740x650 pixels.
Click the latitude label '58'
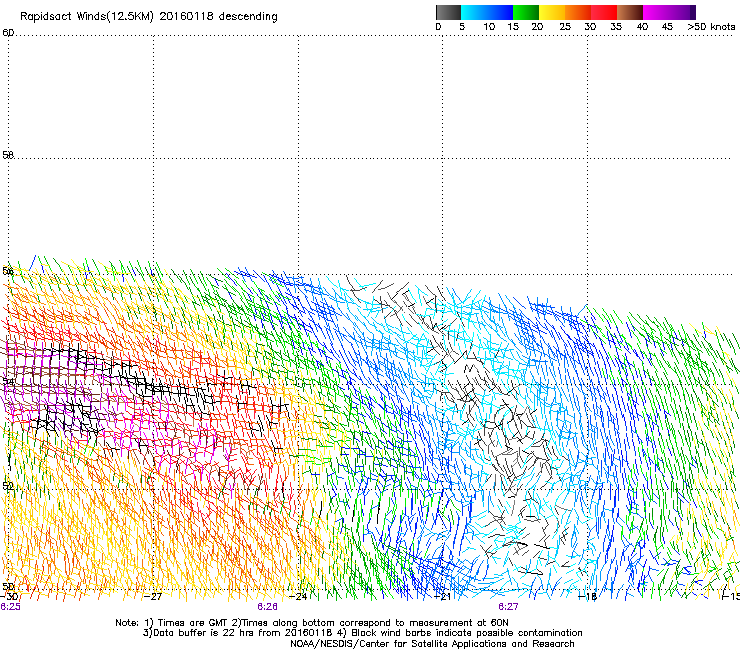(8, 155)
